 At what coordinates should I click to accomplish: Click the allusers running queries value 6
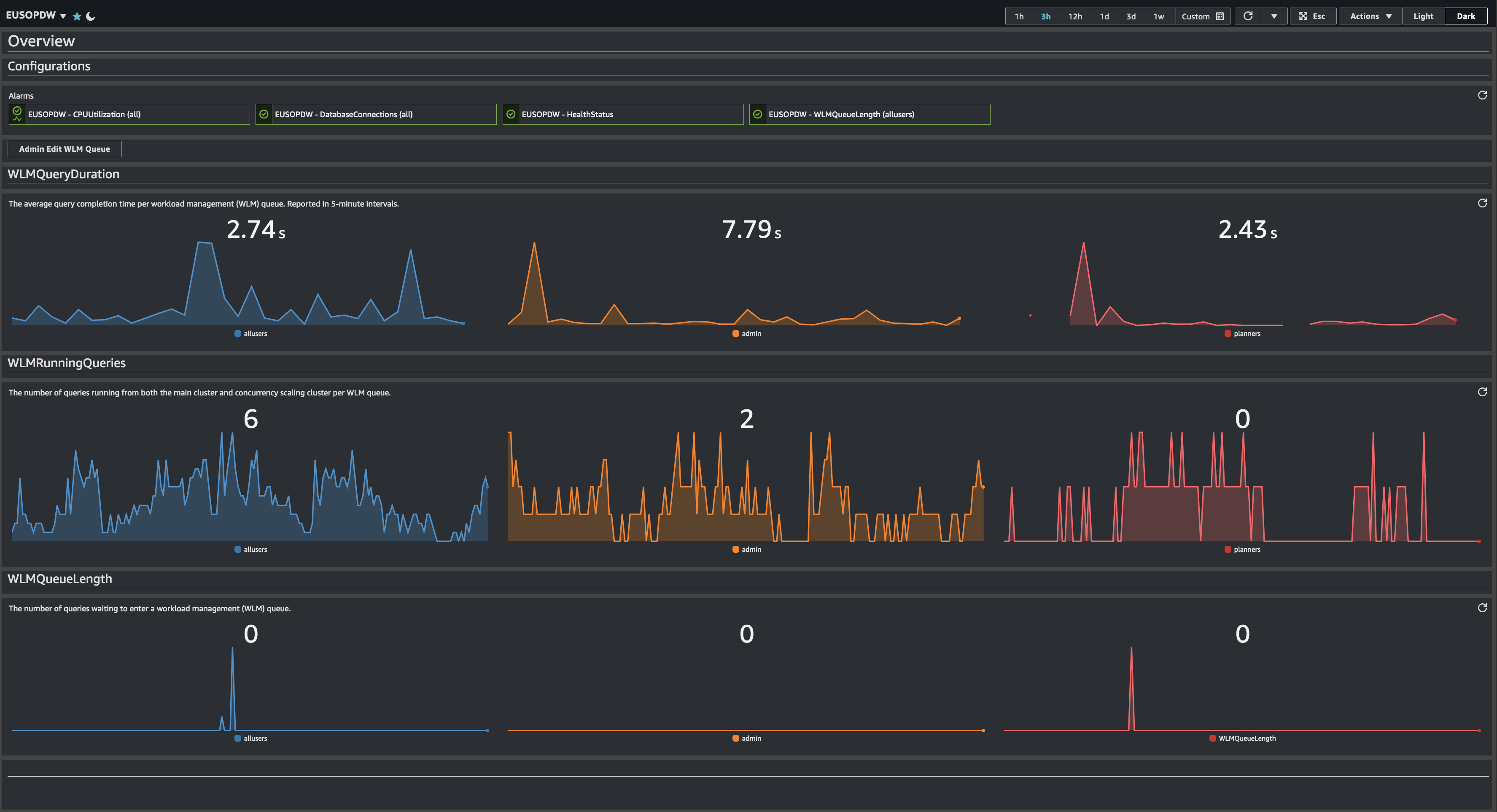pos(250,419)
